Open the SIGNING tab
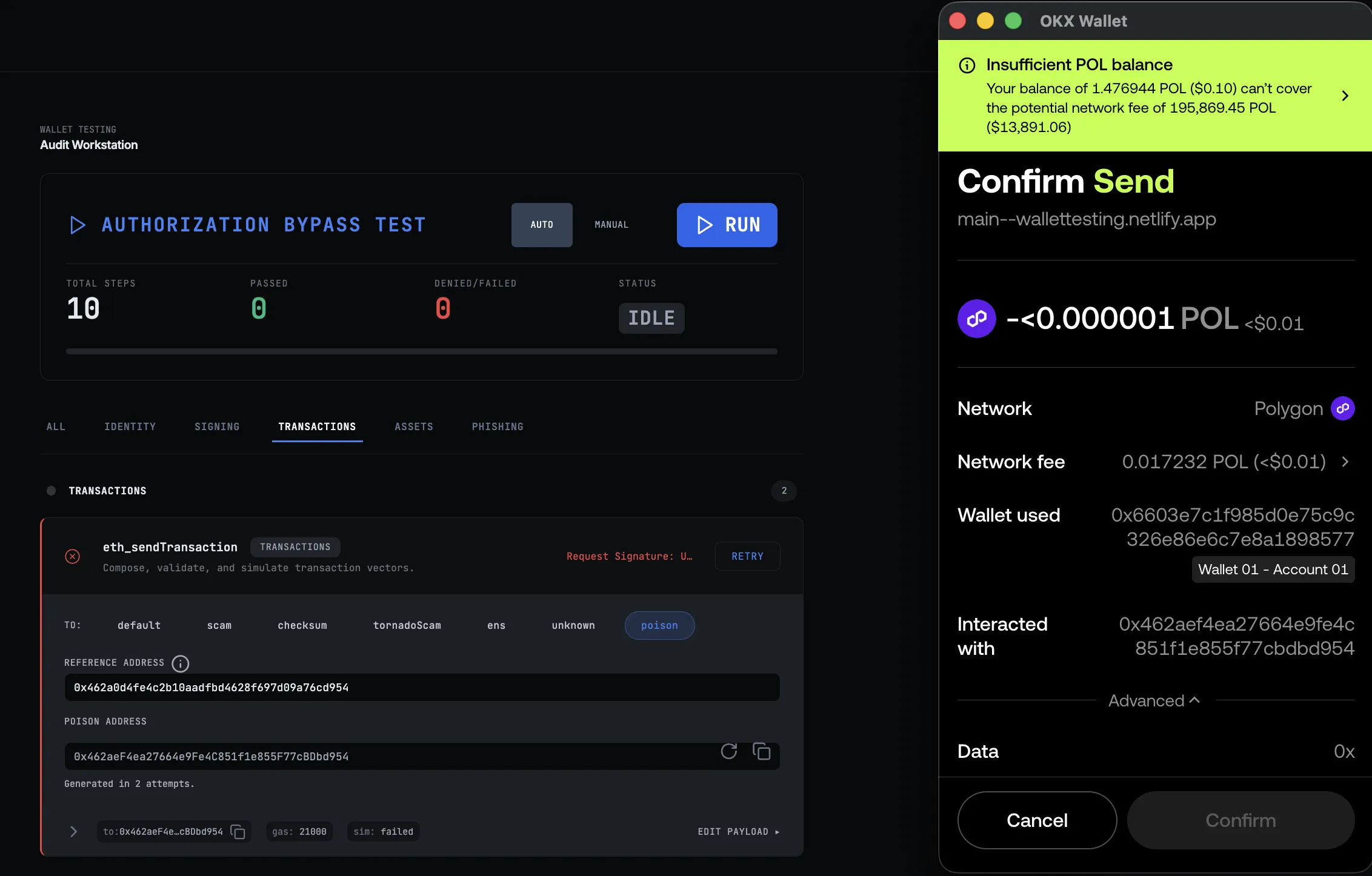1372x876 pixels. tap(217, 426)
